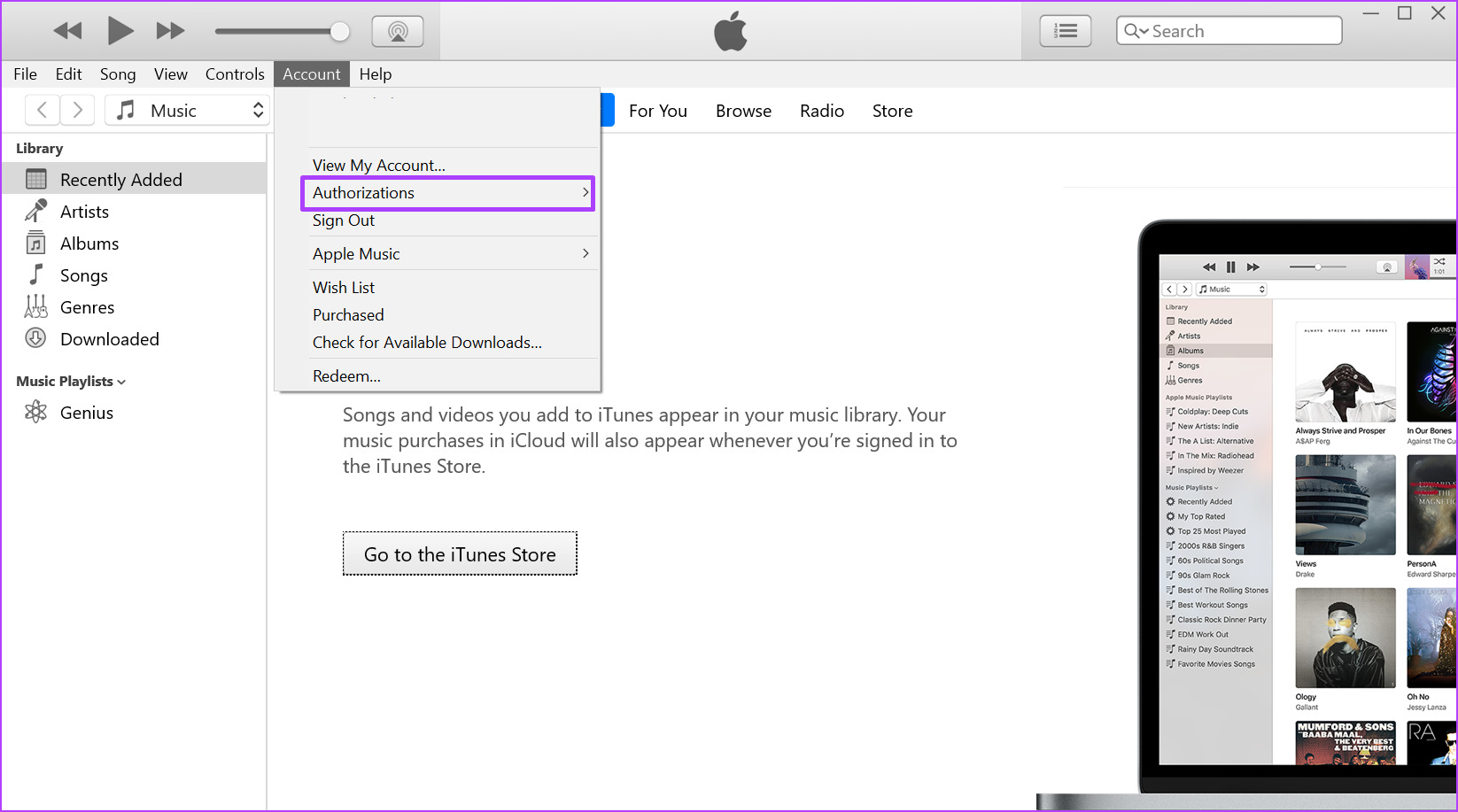The image size is (1458, 812).
Task: Click the Genius playlist label
Action: [87, 413]
